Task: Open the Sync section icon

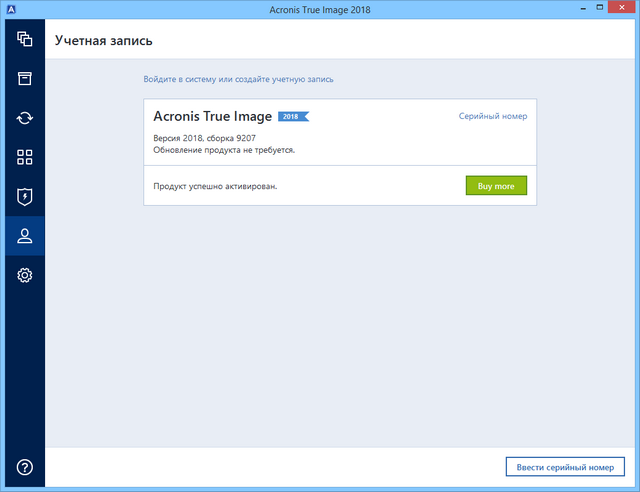Action: [x=24, y=118]
